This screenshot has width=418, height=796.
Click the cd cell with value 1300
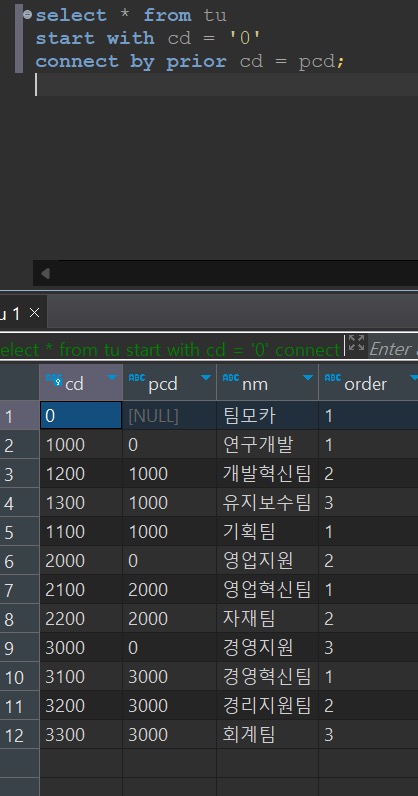point(81,503)
